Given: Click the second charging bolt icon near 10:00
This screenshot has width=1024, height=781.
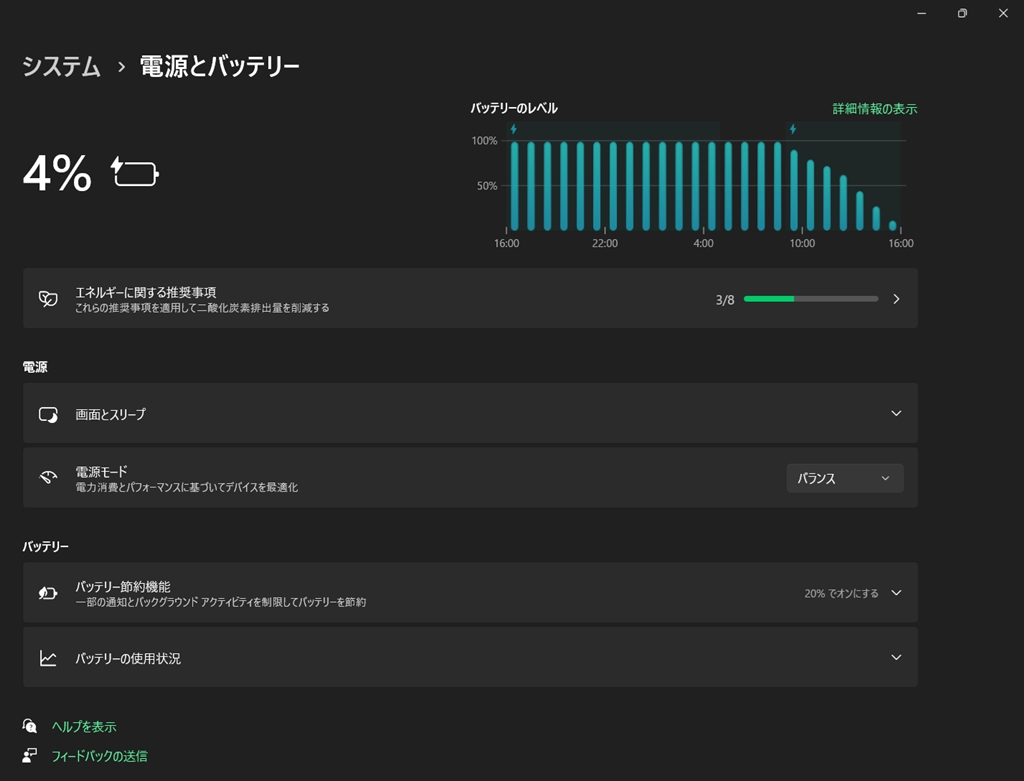Looking at the screenshot, I should coord(793,129).
